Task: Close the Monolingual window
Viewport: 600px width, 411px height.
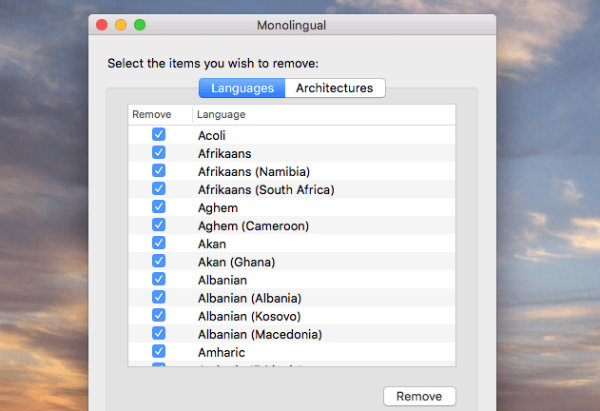Action: point(102,25)
